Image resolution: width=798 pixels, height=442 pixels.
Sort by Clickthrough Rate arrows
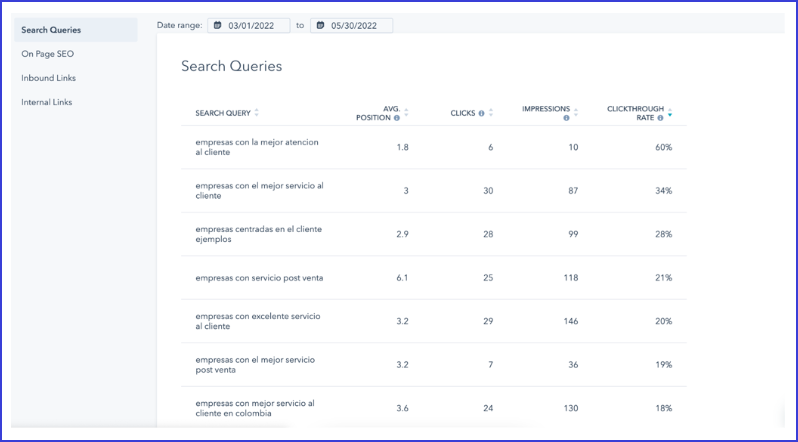(x=670, y=113)
